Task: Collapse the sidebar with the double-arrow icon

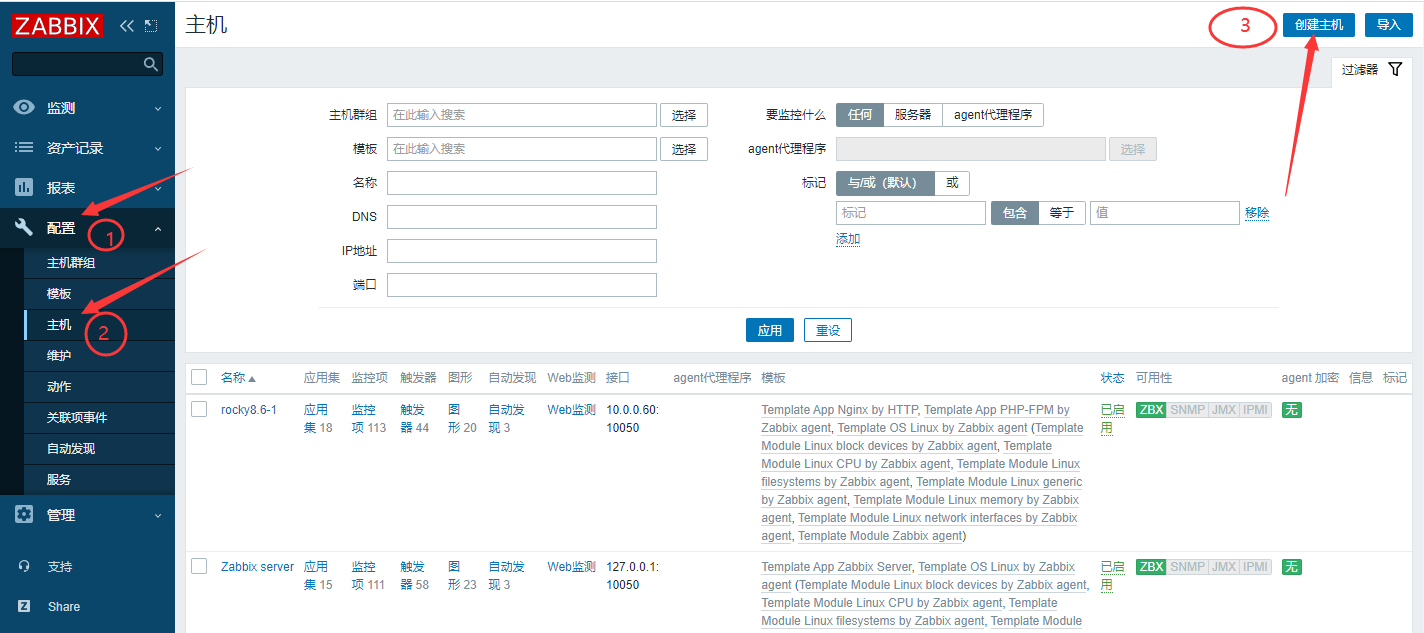Action: tap(127, 25)
